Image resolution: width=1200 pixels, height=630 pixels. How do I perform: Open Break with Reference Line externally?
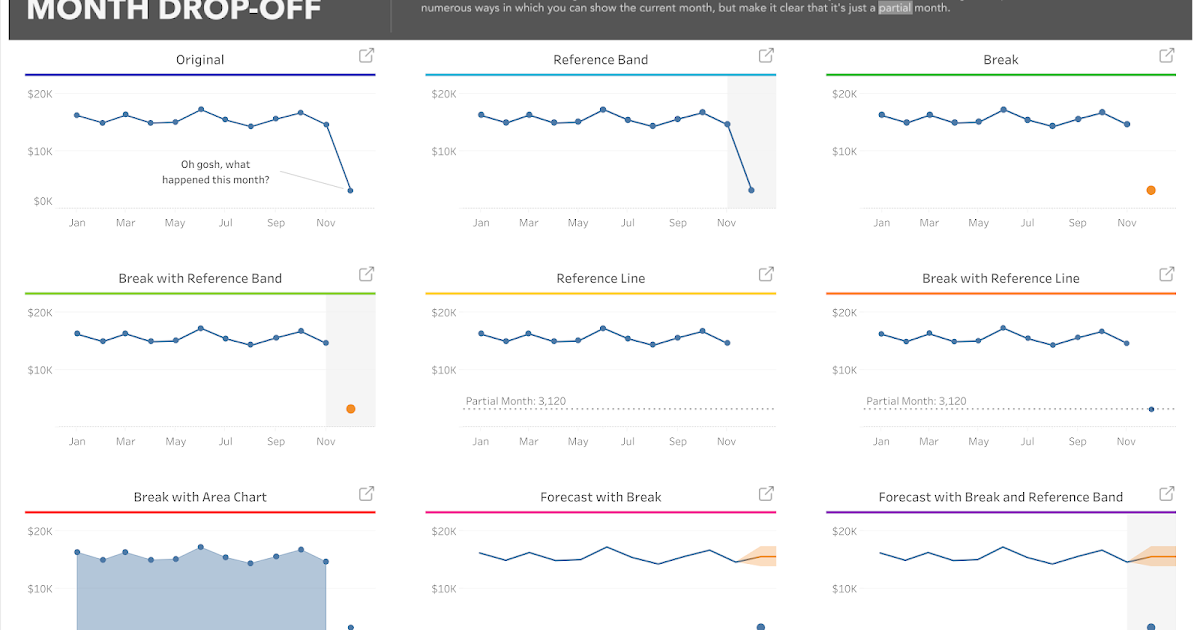pos(1166,274)
